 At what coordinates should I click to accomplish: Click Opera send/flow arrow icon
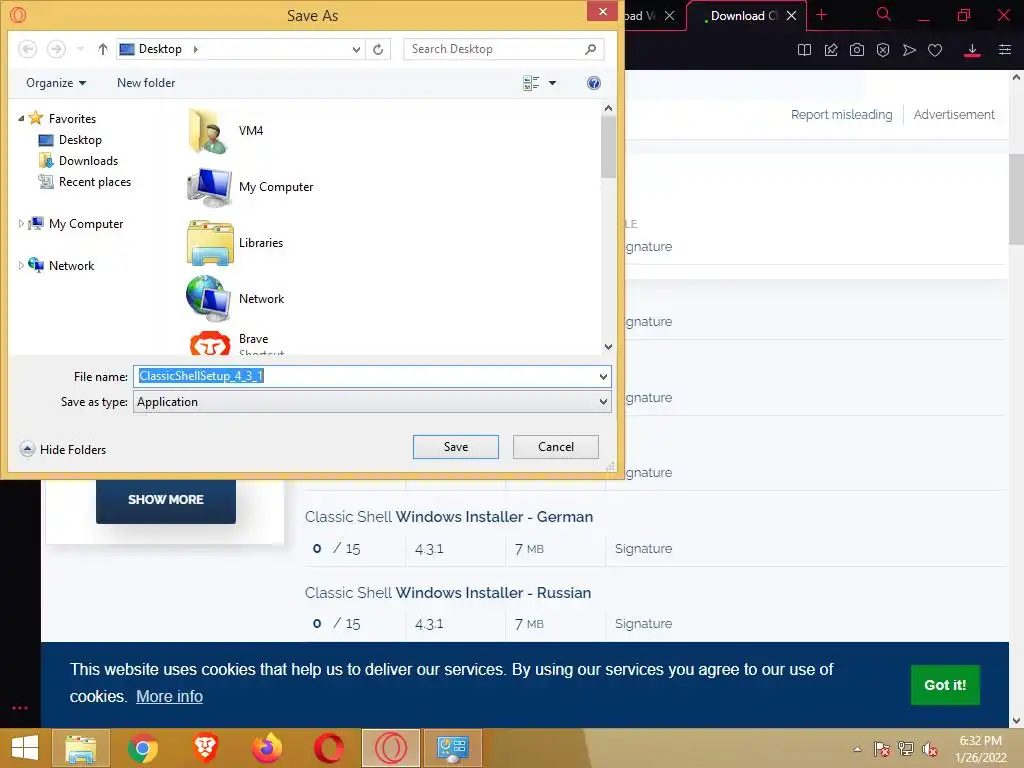(x=909, y=50)
